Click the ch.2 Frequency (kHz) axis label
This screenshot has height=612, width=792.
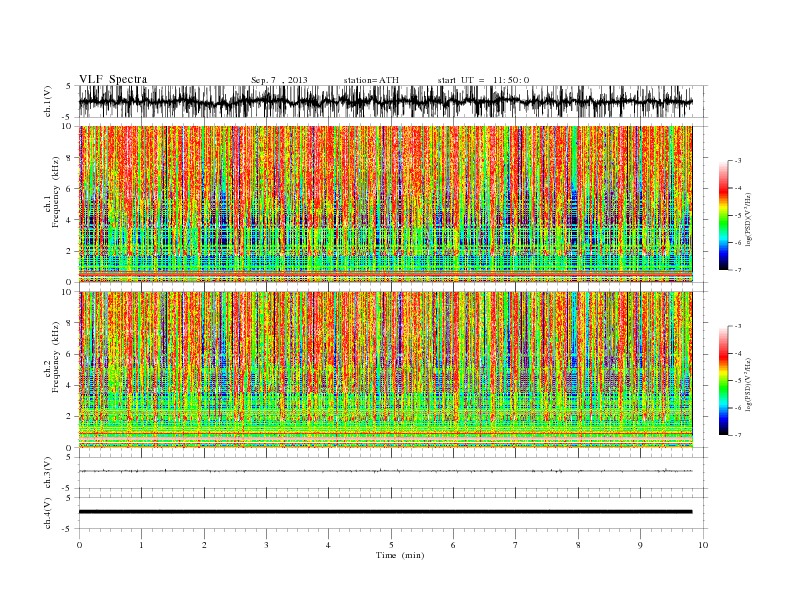[52, 358]
